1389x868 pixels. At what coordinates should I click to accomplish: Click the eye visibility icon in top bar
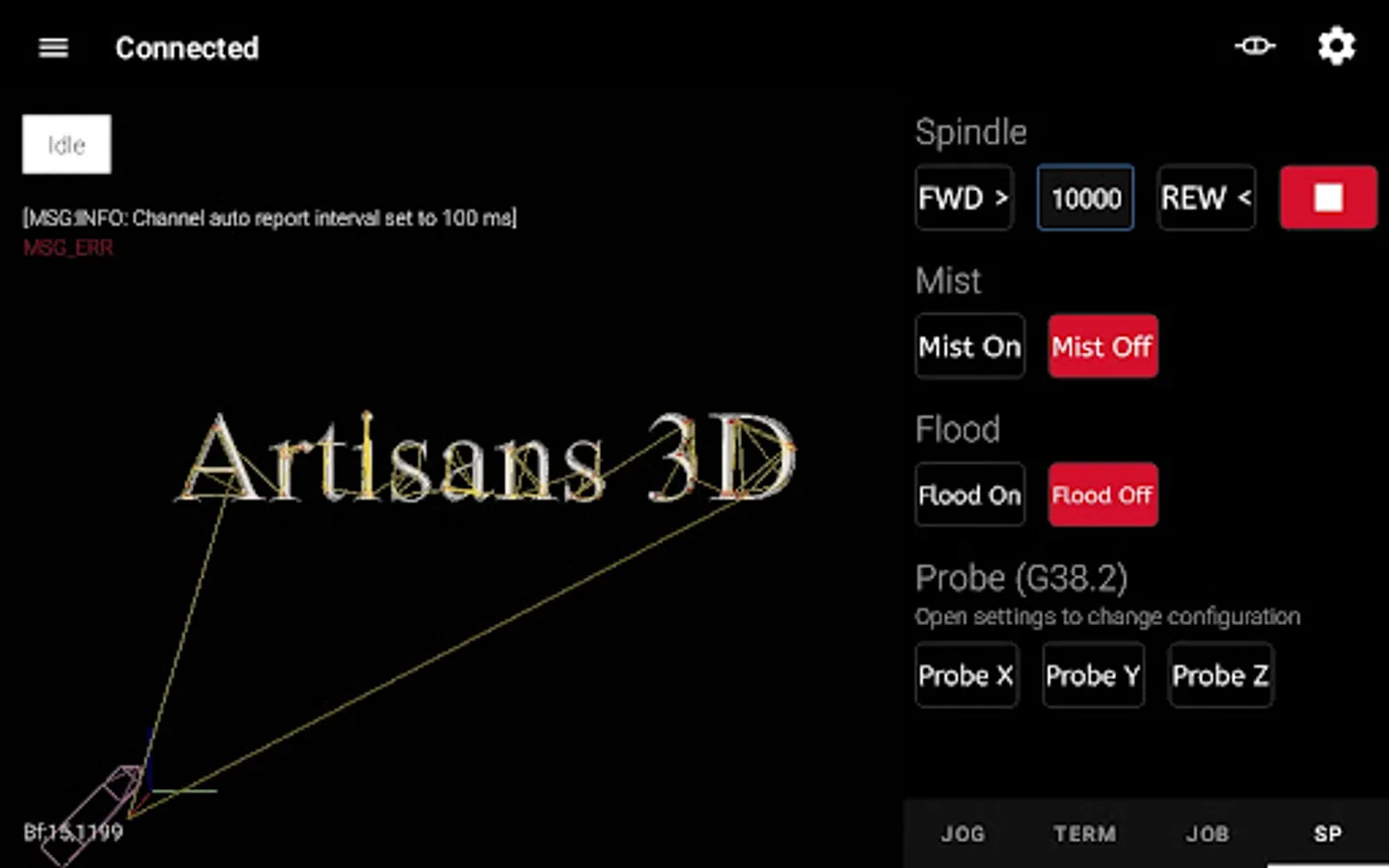pos(1255,45)
